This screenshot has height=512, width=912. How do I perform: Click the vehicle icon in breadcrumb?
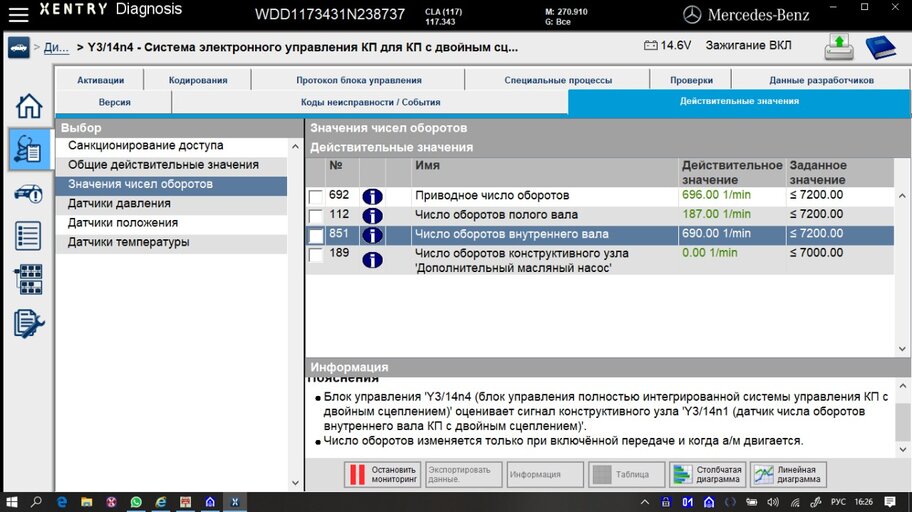click(x=19, y=47)
